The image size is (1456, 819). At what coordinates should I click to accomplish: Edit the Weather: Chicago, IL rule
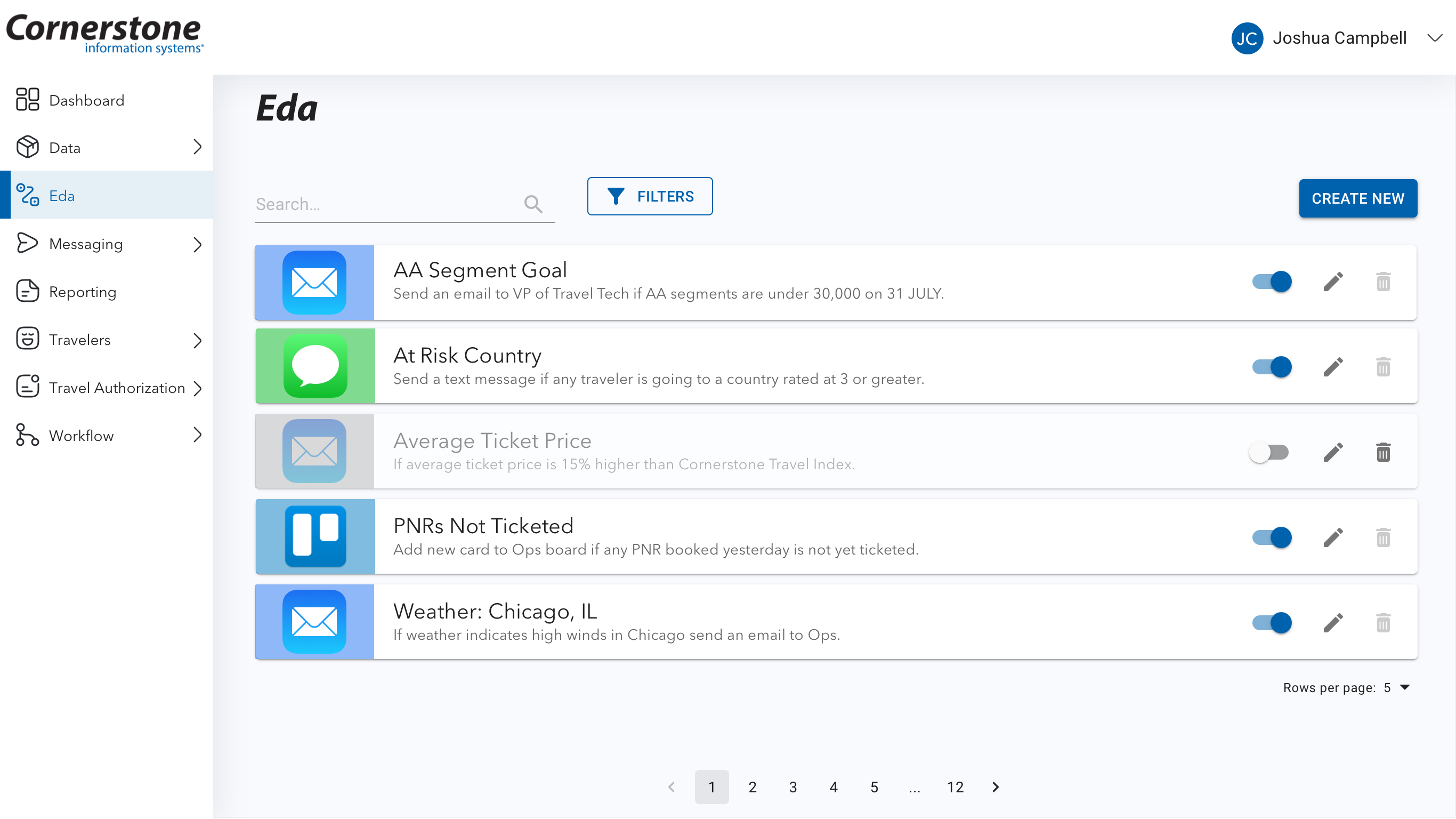(x=1333, y=623)
